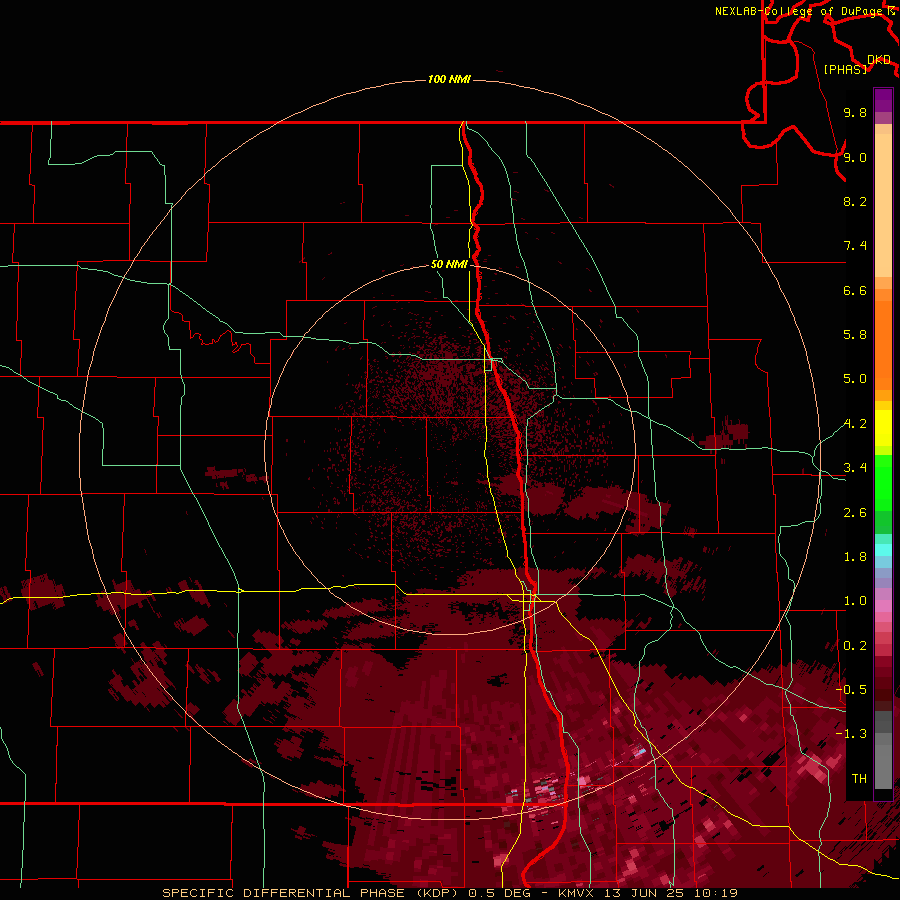Screen dimensions: 900x900
Task: Select the 1.8 value on color scale
Action: [x=855, y=557]
